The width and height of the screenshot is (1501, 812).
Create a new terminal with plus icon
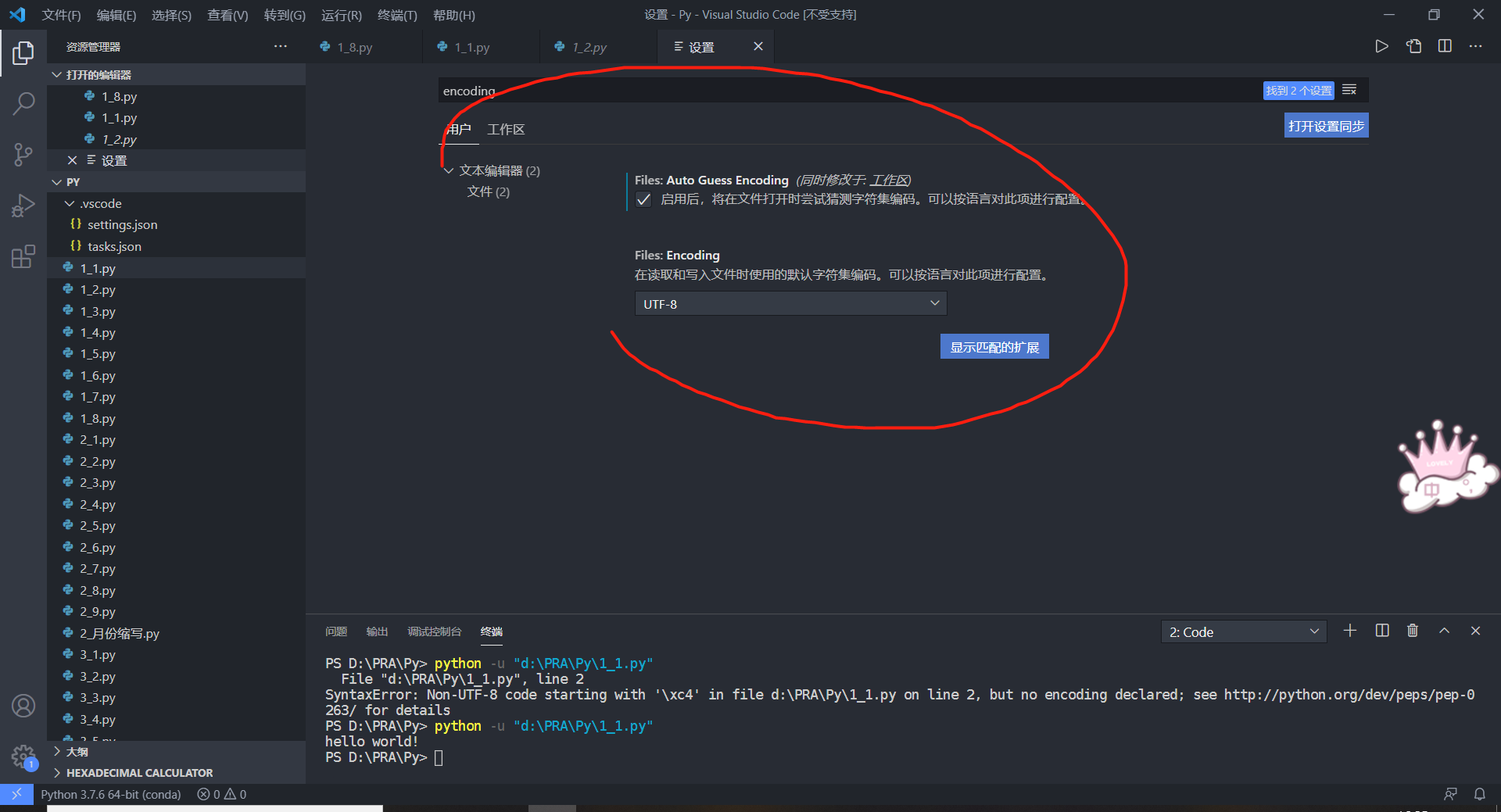(1350, 631)
